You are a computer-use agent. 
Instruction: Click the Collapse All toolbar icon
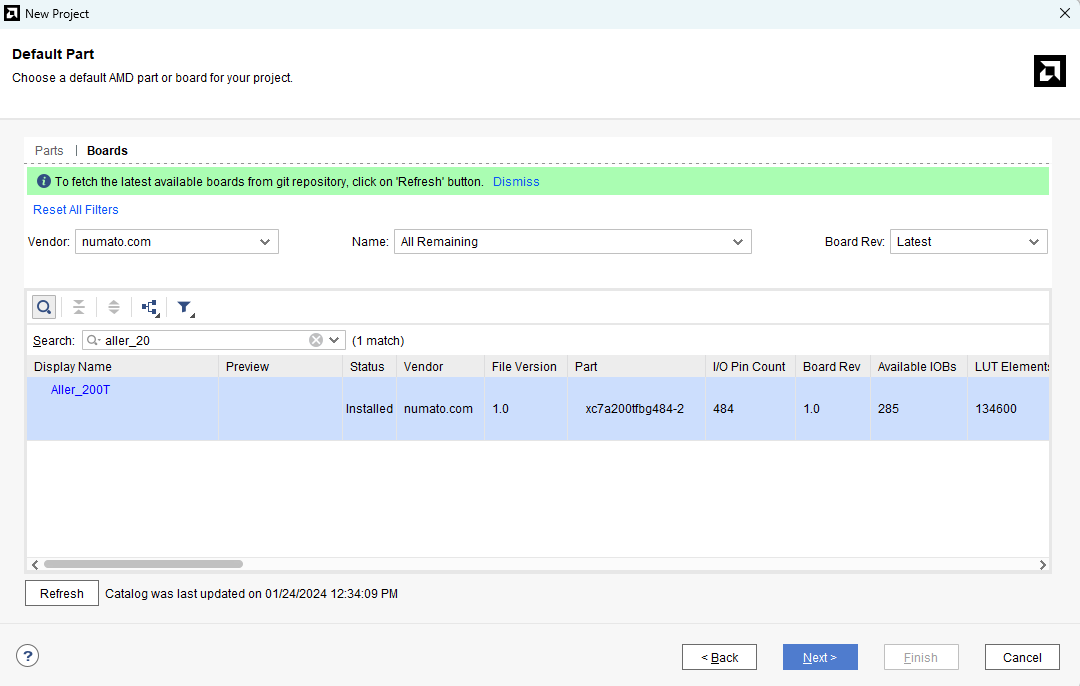click(x=79, y=307)
